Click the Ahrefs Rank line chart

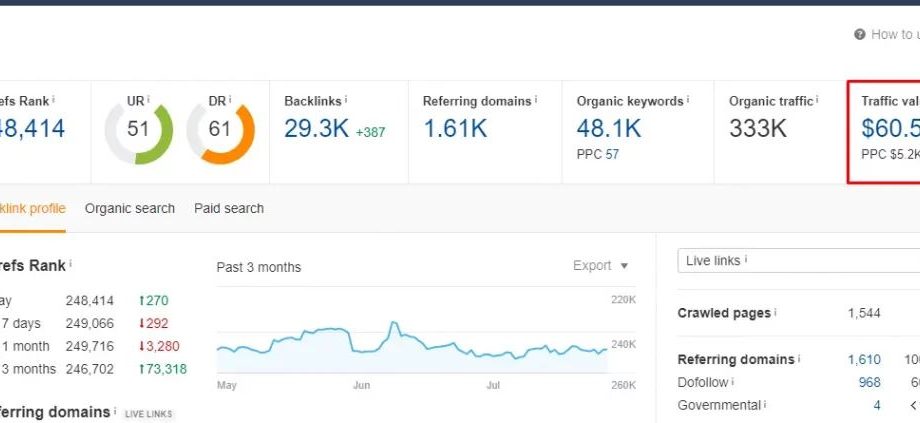pyautogui.click(x=412, y=343)
